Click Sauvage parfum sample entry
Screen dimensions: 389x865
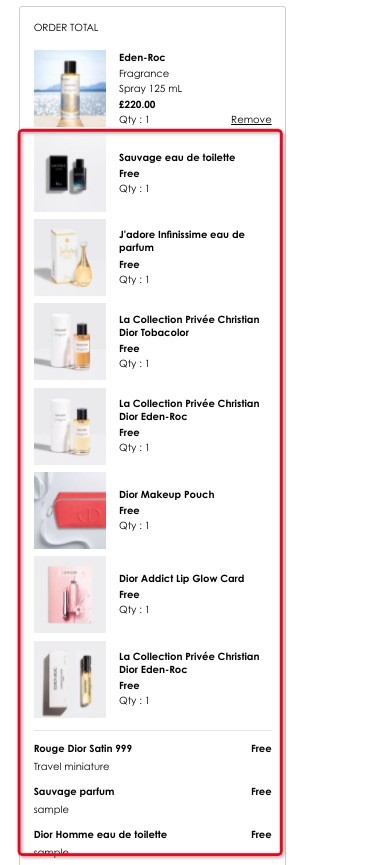[x=152, y=800]
